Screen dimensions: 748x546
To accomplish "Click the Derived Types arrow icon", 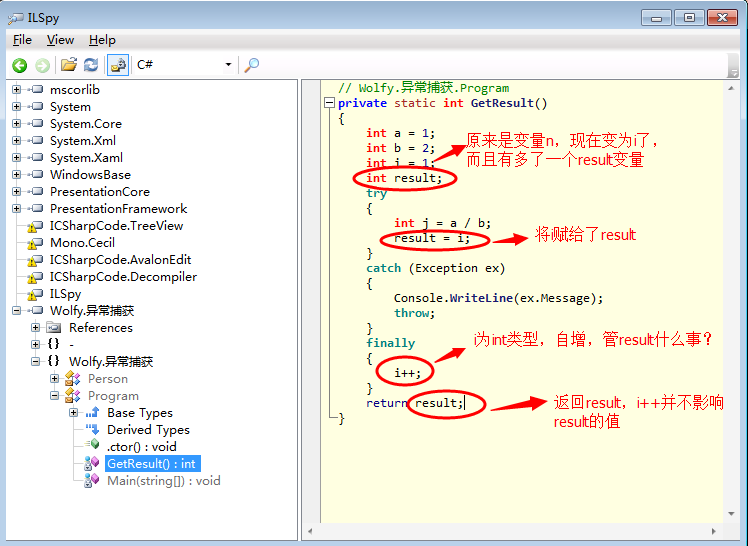I will click(x=92, y=429).
